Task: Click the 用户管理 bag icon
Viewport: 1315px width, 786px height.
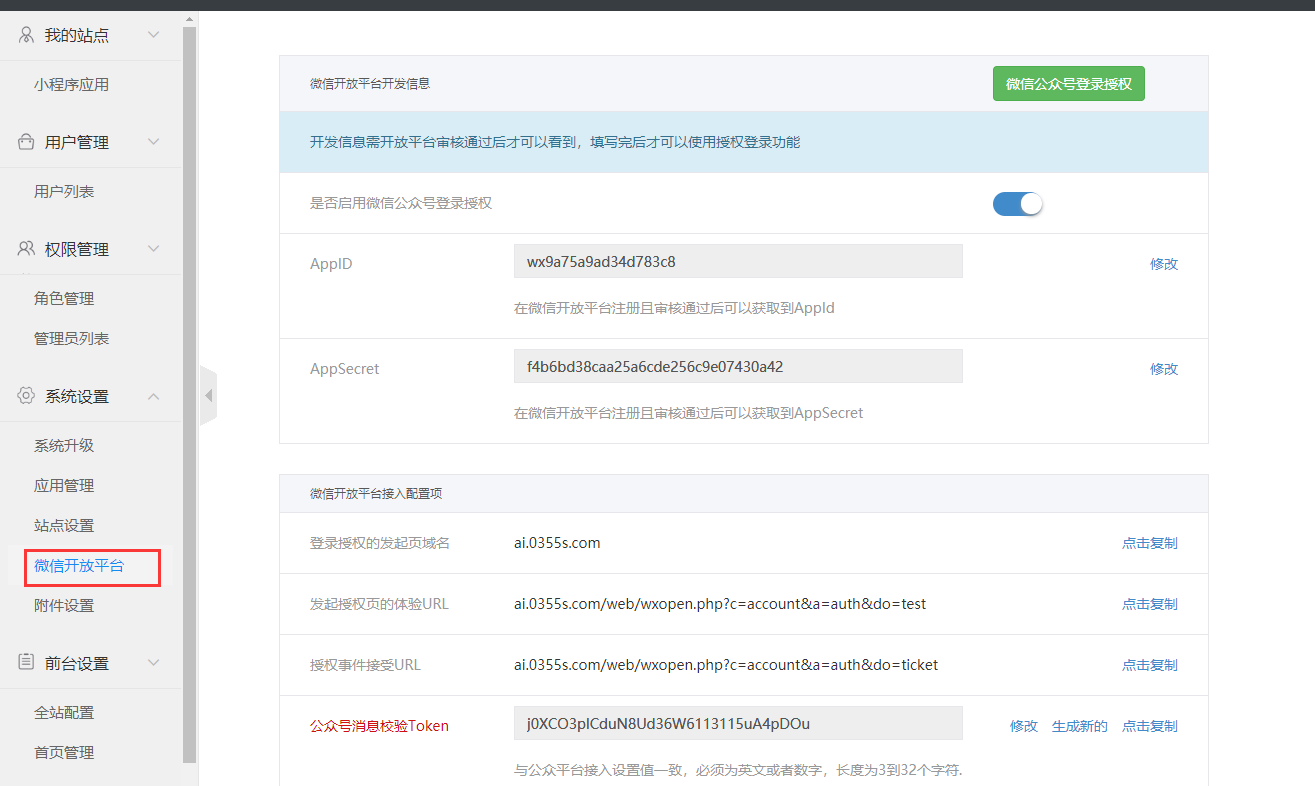Action: click(x=26, y=142)
